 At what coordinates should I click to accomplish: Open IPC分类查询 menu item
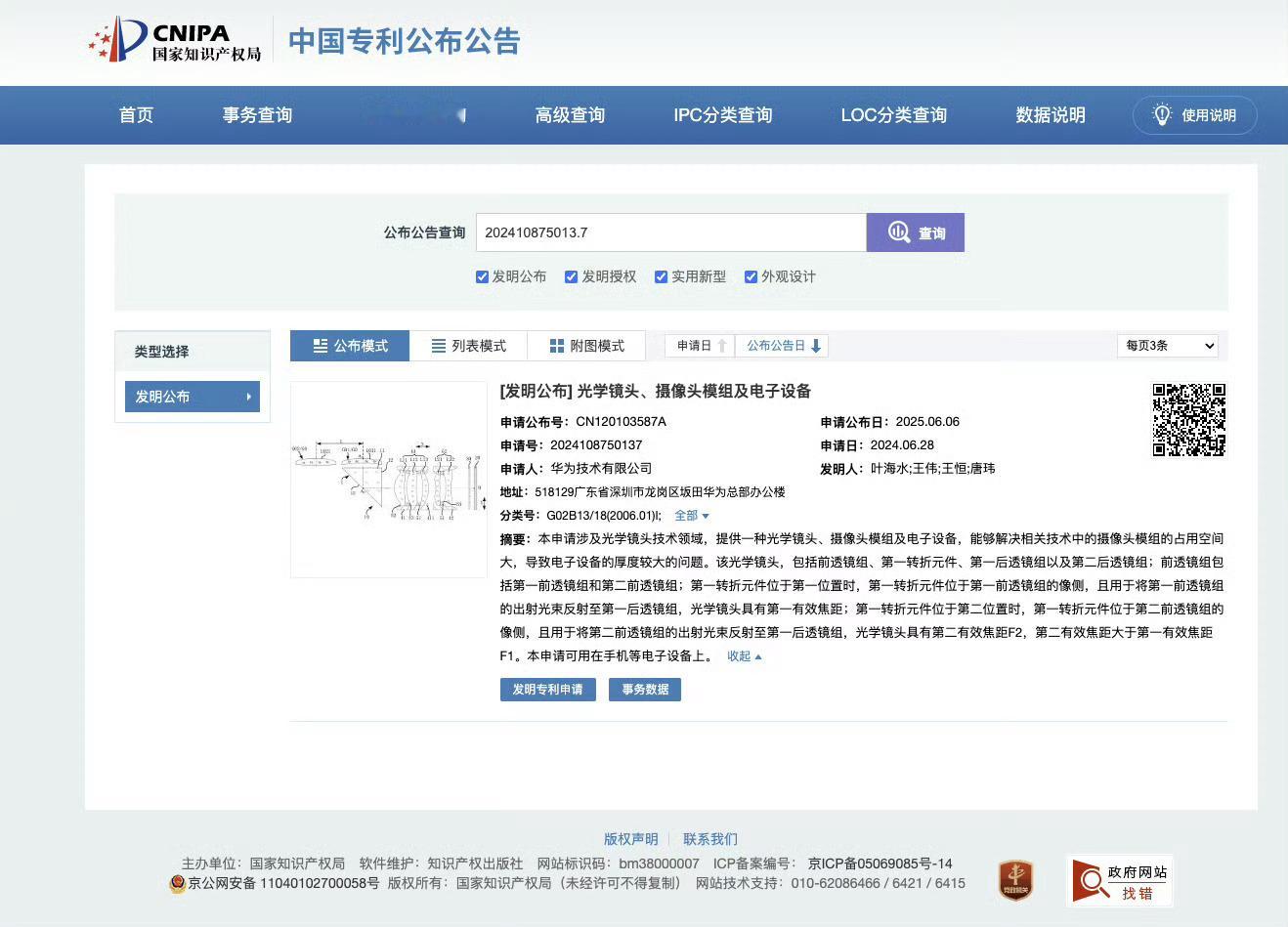coord(723,115)
